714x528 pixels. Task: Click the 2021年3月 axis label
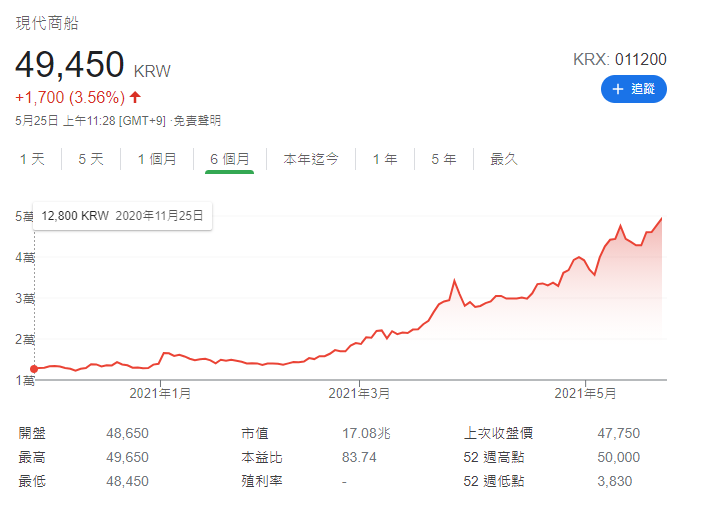pyautogui.click(x=359, y=393)
